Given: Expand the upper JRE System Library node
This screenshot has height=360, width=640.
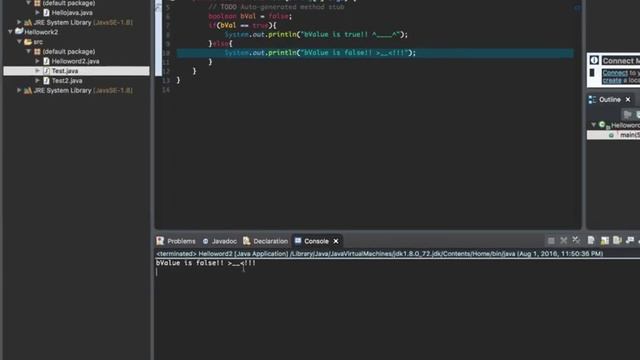Looking at the screenshot, I should pos(19,22).
